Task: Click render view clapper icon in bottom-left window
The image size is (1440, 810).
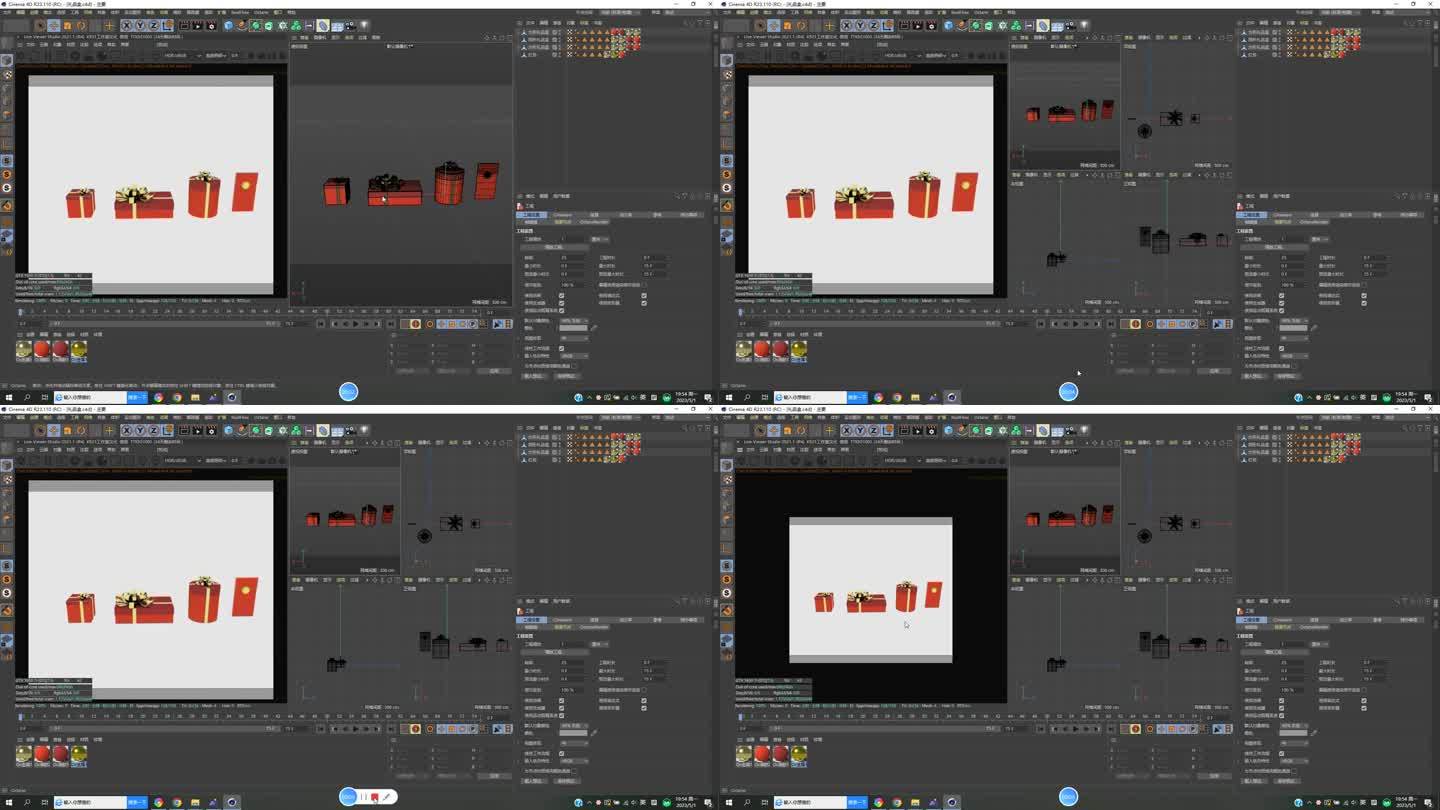Action: [x=184, y=431]
